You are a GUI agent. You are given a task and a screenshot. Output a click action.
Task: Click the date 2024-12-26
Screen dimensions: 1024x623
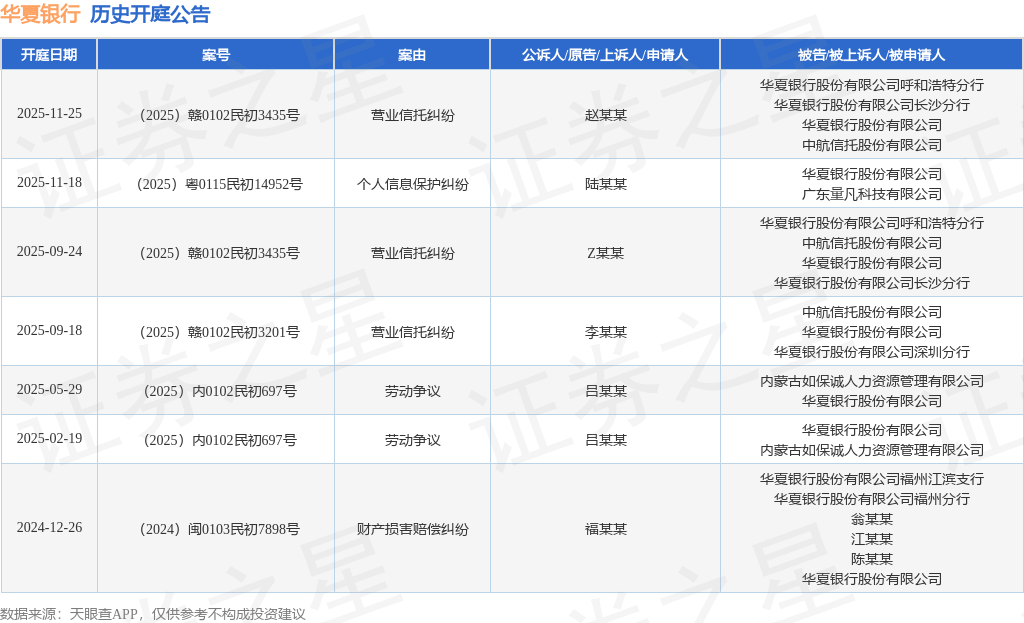[x=50, y=528]
